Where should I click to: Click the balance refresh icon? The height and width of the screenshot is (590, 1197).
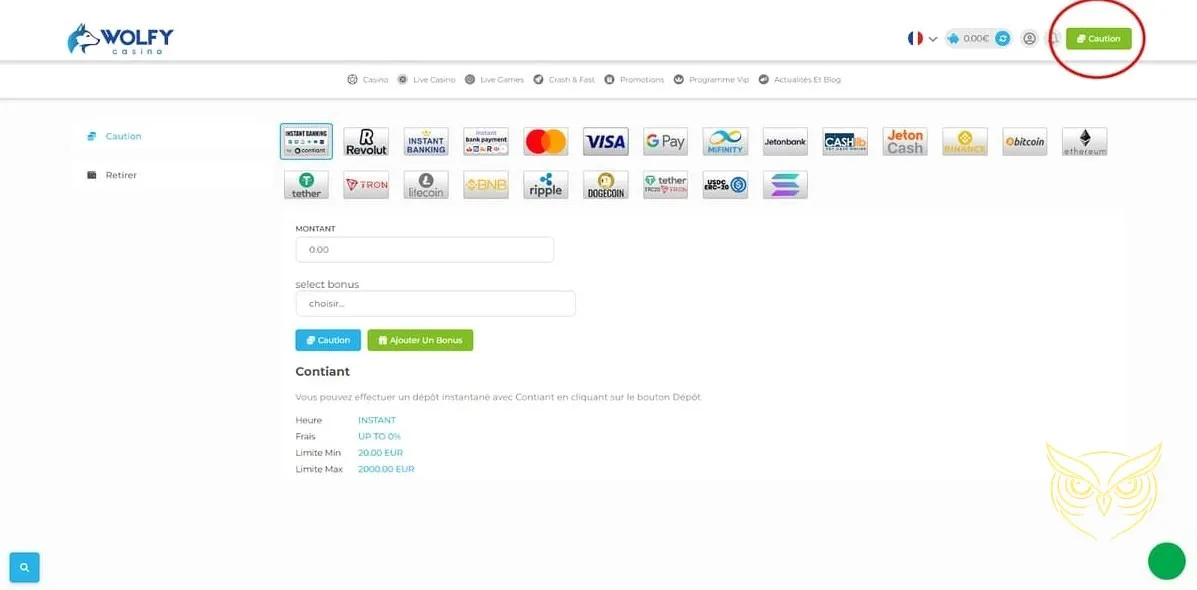(x=1002, y=39)
